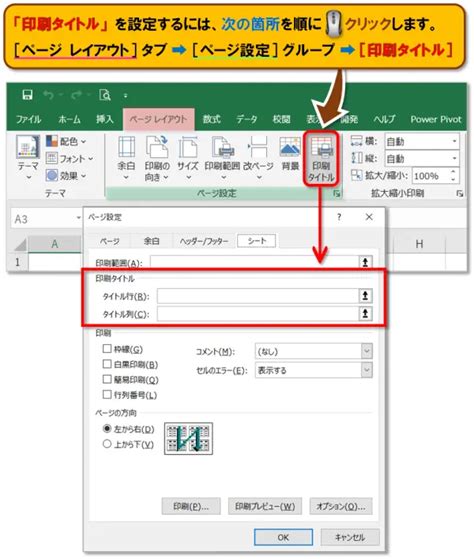Image resolution: width=474 pixels, height=559 pixels.
Task: Click the キャンセル button
Action: click(350, 537)
